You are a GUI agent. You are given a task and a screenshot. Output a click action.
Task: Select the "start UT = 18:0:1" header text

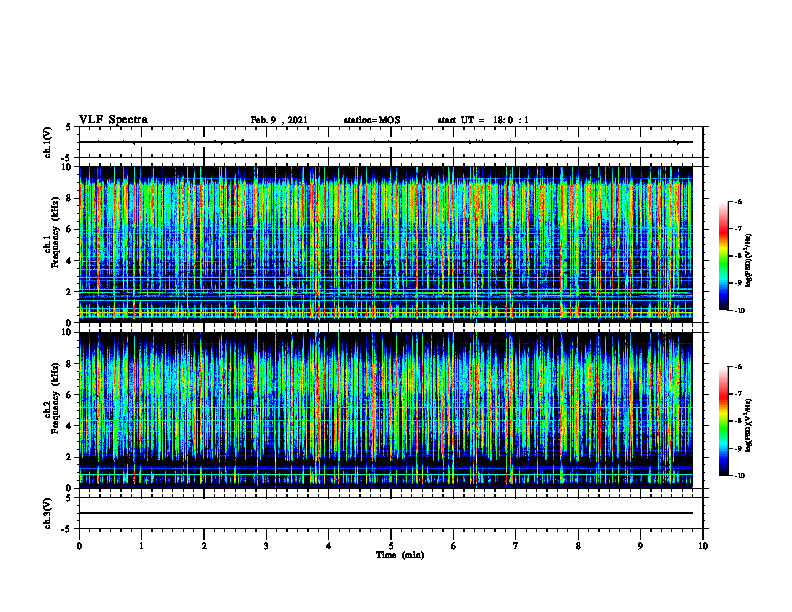(x=483, y=120)
